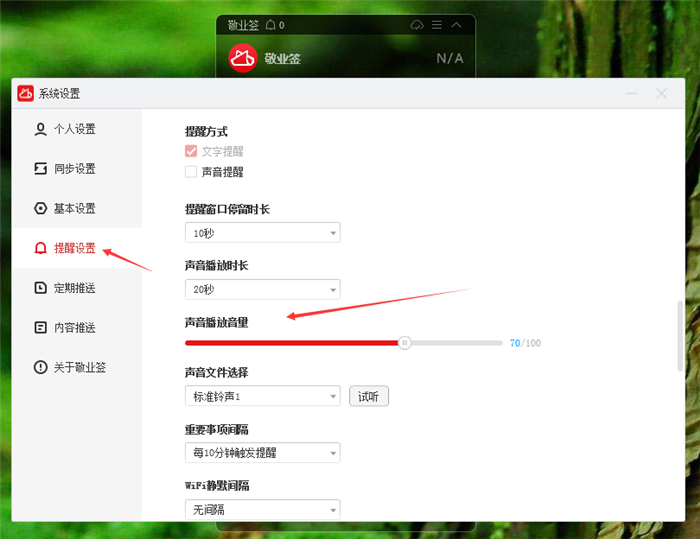Select the 提醒设置 tab

point(77,248)
